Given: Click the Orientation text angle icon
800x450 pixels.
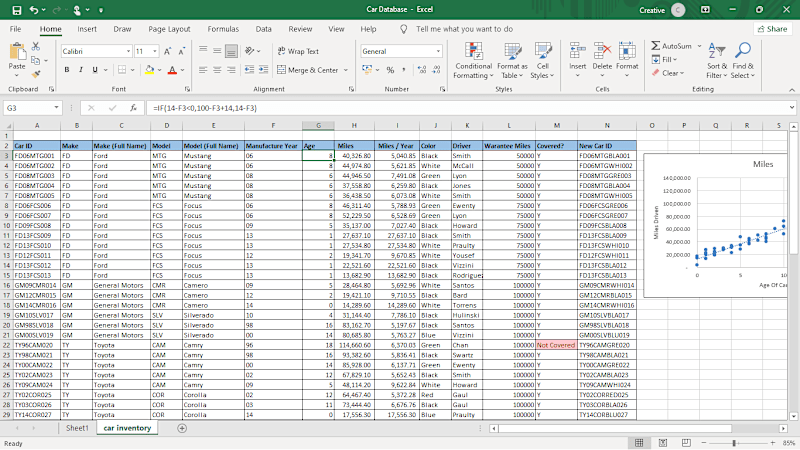Looking at the screenshot, I should click(249, 51).
